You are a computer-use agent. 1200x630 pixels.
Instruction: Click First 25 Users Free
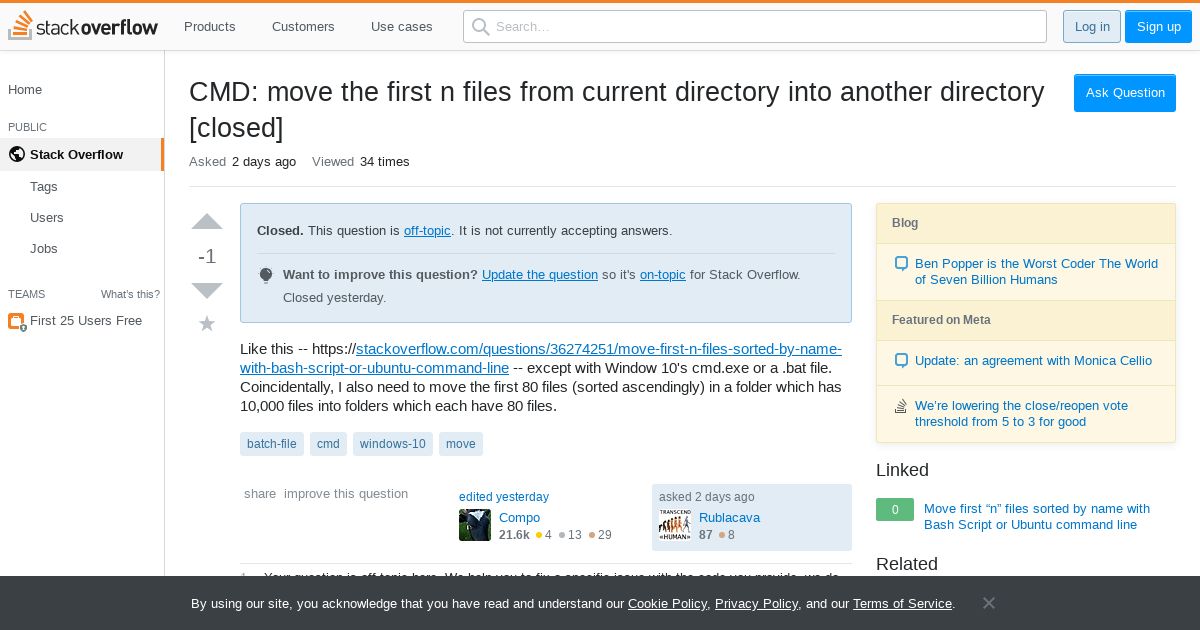click(x=86, y=321)
